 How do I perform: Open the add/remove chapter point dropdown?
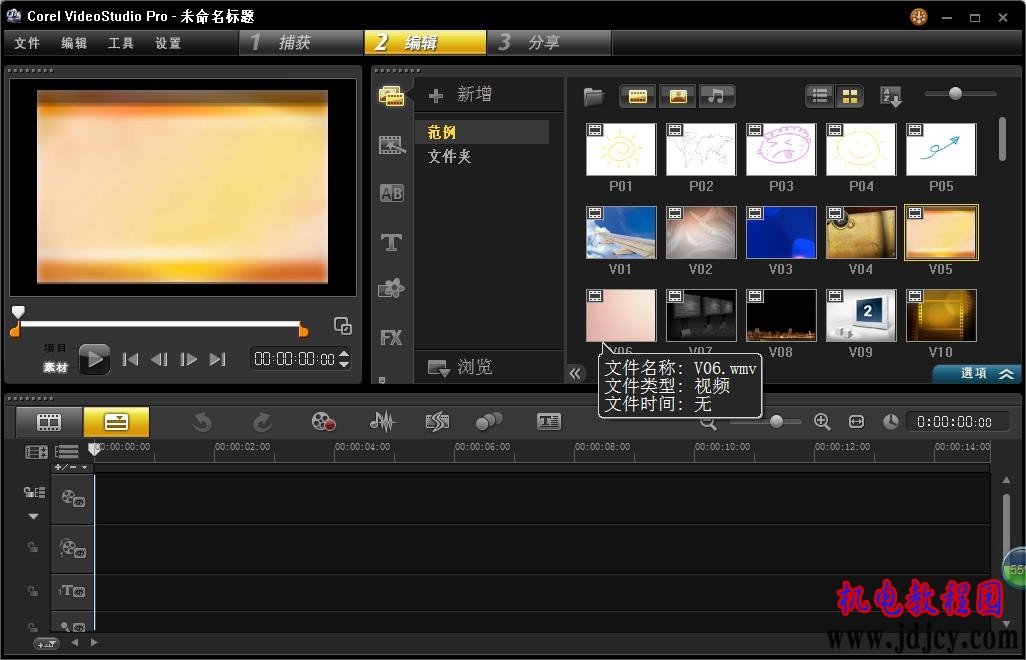[x=71, y=467]
